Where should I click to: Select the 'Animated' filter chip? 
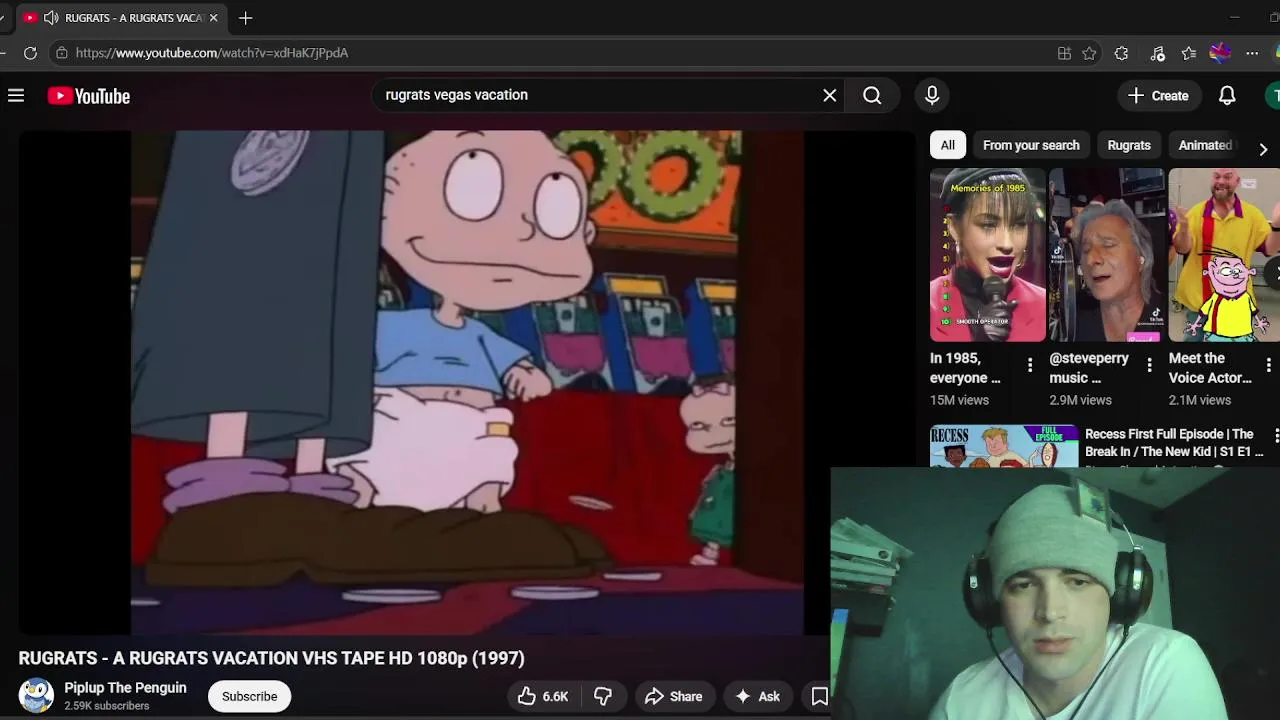[1205, 145]
